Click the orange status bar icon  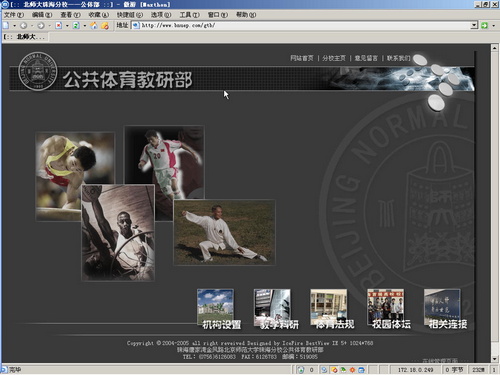(x=352, y=370)
